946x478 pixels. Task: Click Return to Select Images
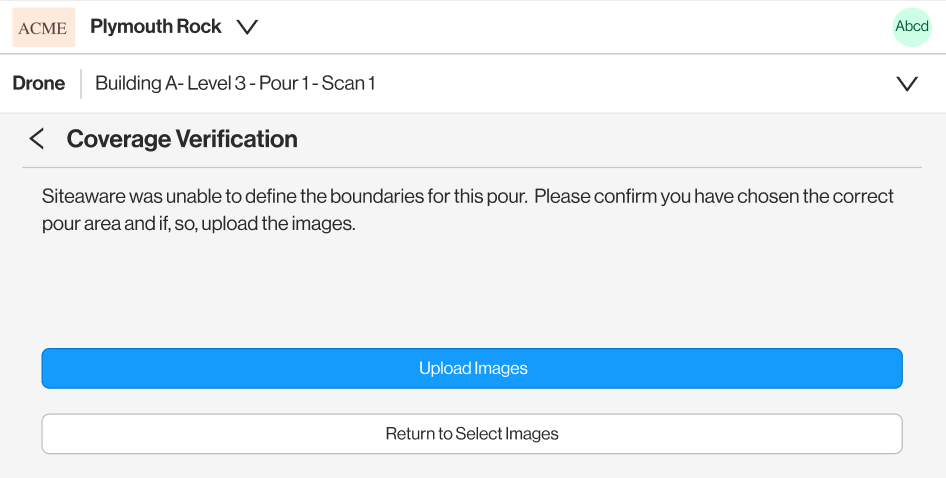point(472,434)
